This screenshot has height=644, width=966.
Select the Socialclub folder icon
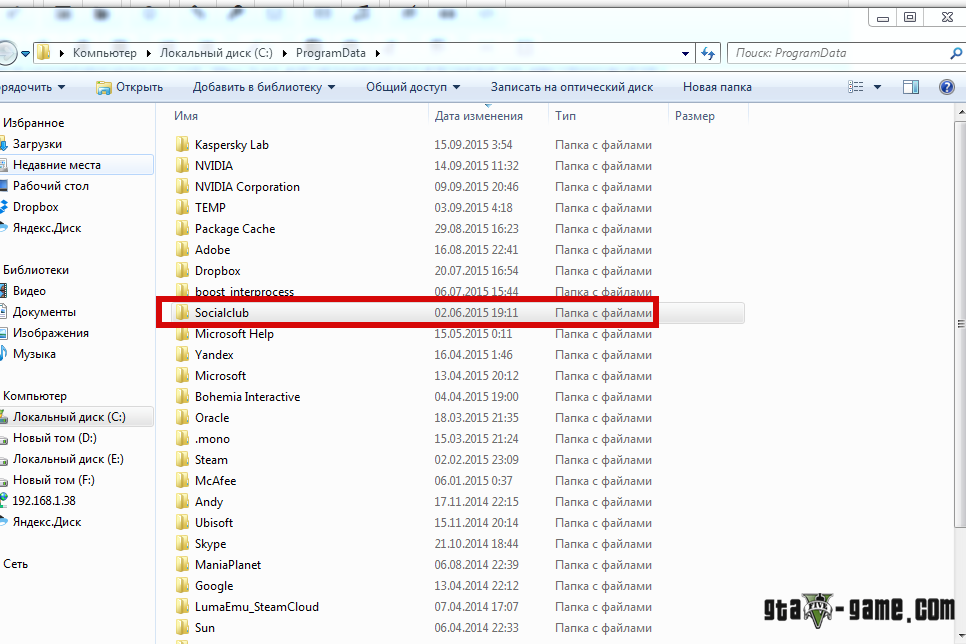(x=182, y=312)
